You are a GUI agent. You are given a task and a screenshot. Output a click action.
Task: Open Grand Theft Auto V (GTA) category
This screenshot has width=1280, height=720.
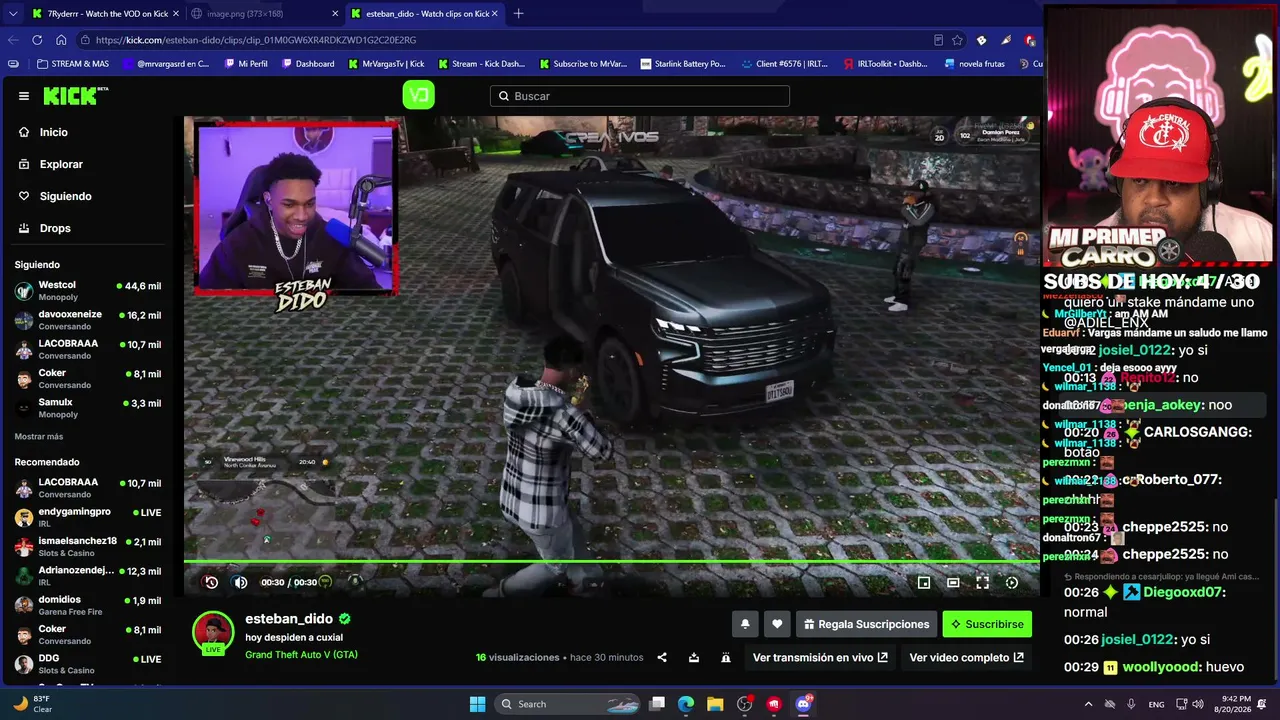point(301,655)
